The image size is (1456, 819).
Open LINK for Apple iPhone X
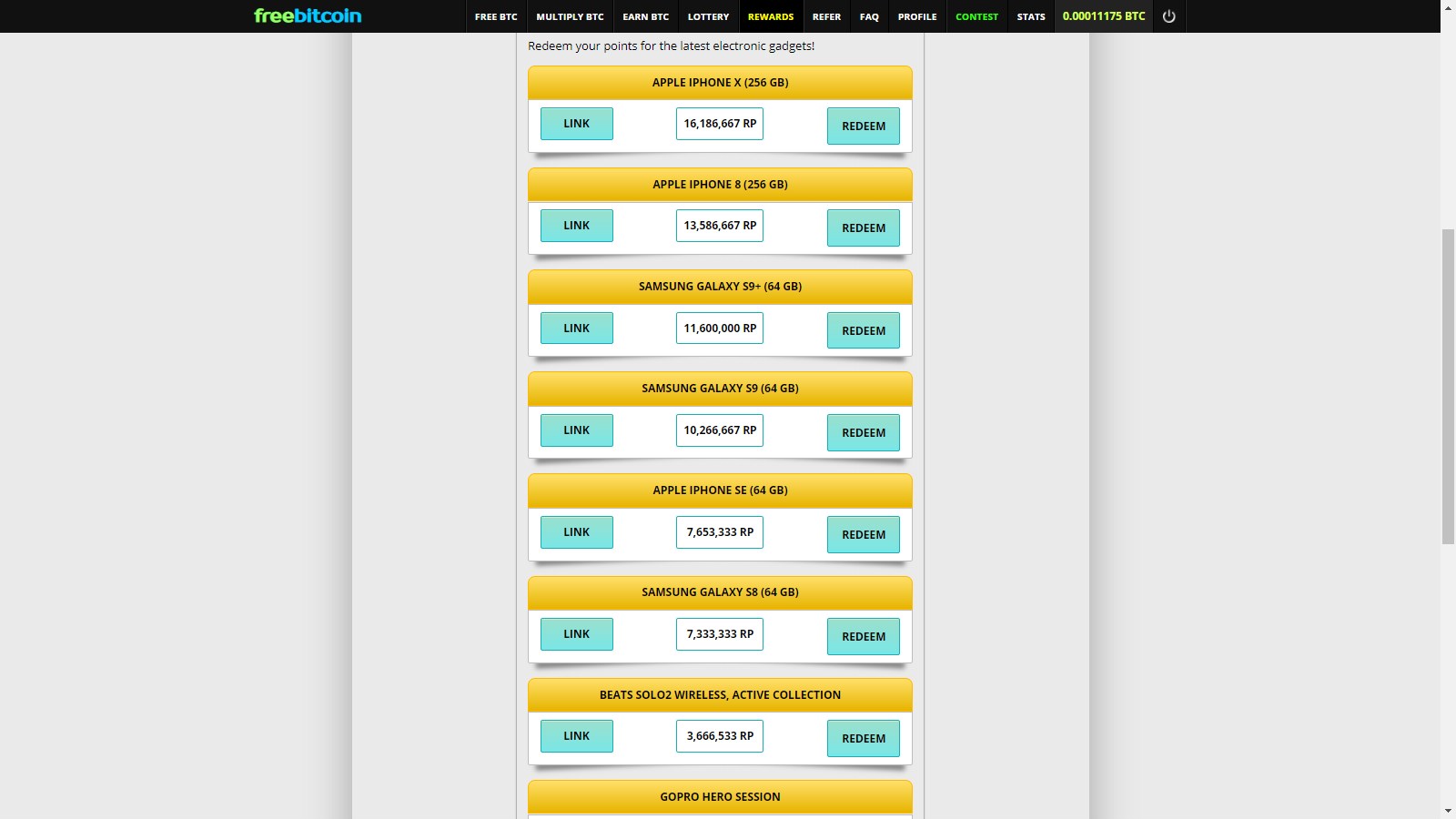pyautogui.click(x=577, y=124)
